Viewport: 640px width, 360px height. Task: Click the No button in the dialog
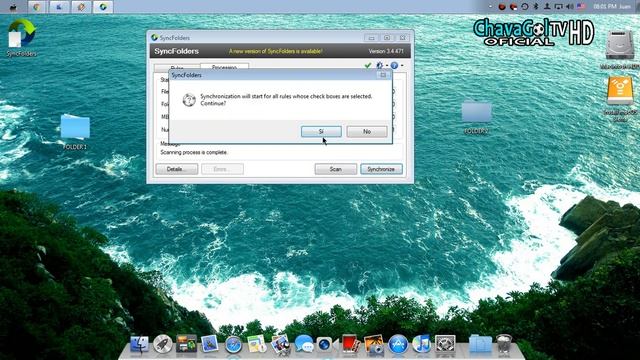(367, 131)
